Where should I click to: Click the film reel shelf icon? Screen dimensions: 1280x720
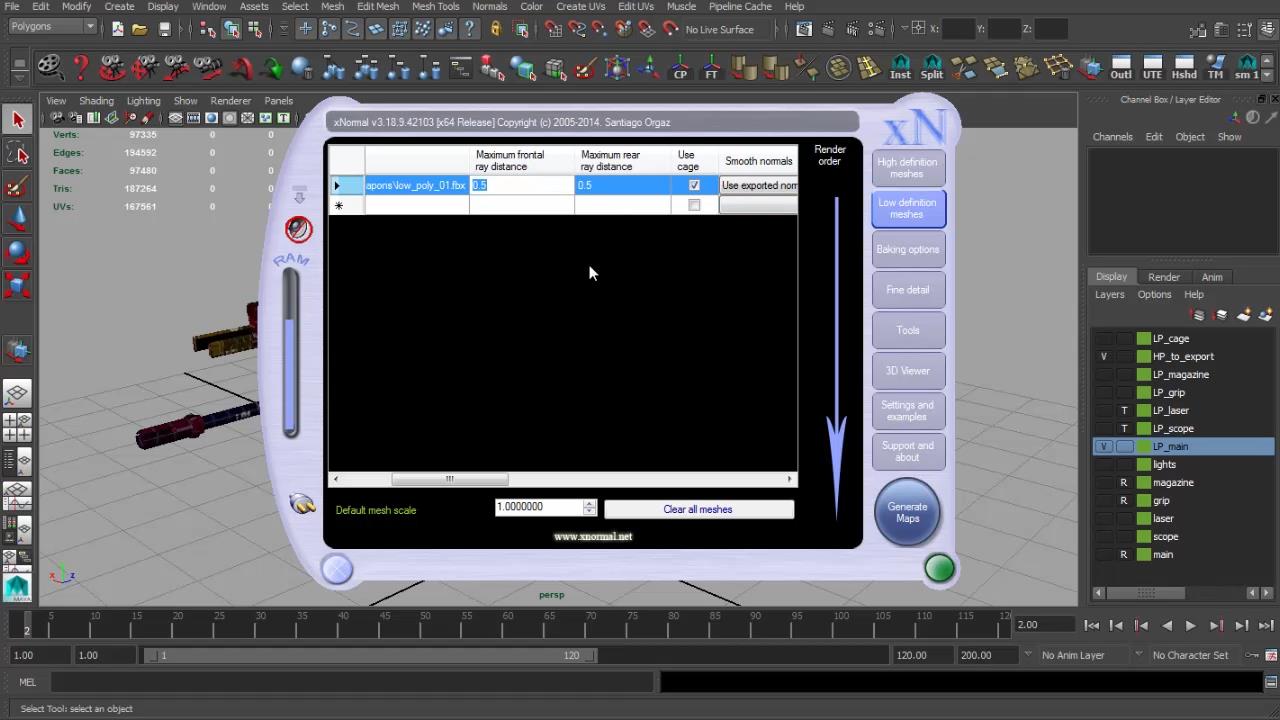49,68
